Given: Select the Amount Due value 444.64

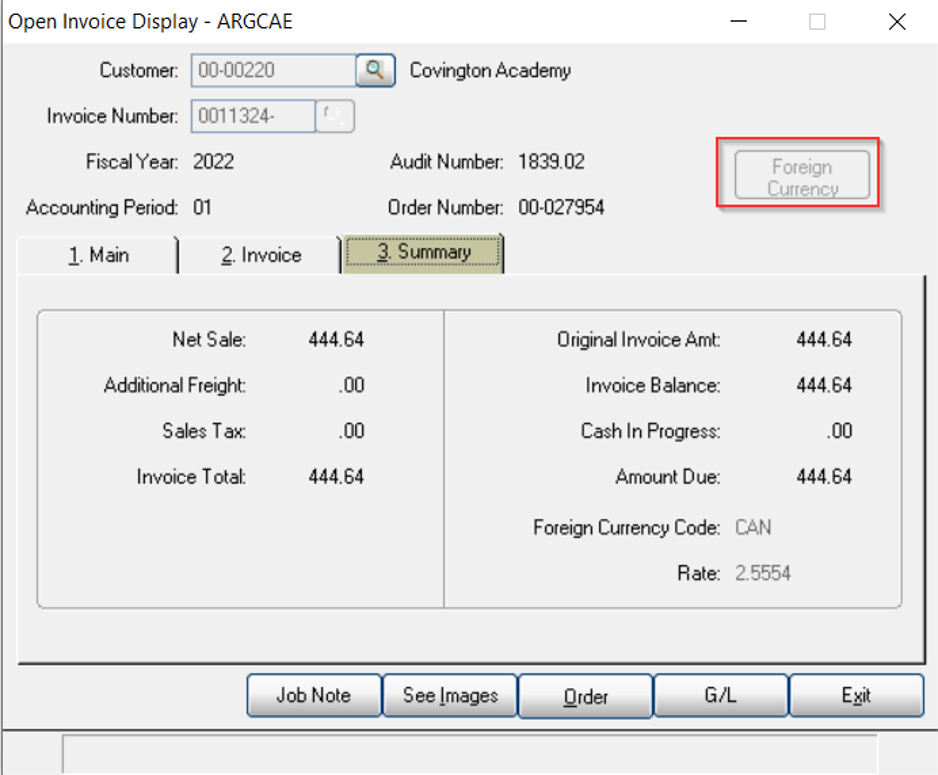Looking at the screenshot, I should pos(824,477).
